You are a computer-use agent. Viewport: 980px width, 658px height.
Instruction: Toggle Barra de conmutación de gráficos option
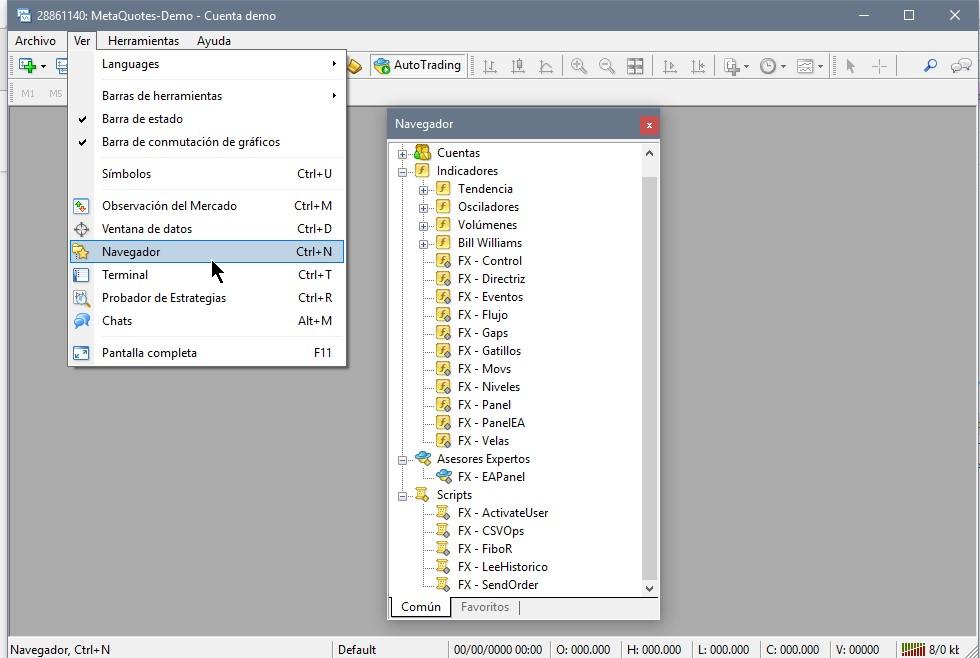point(207,142)
